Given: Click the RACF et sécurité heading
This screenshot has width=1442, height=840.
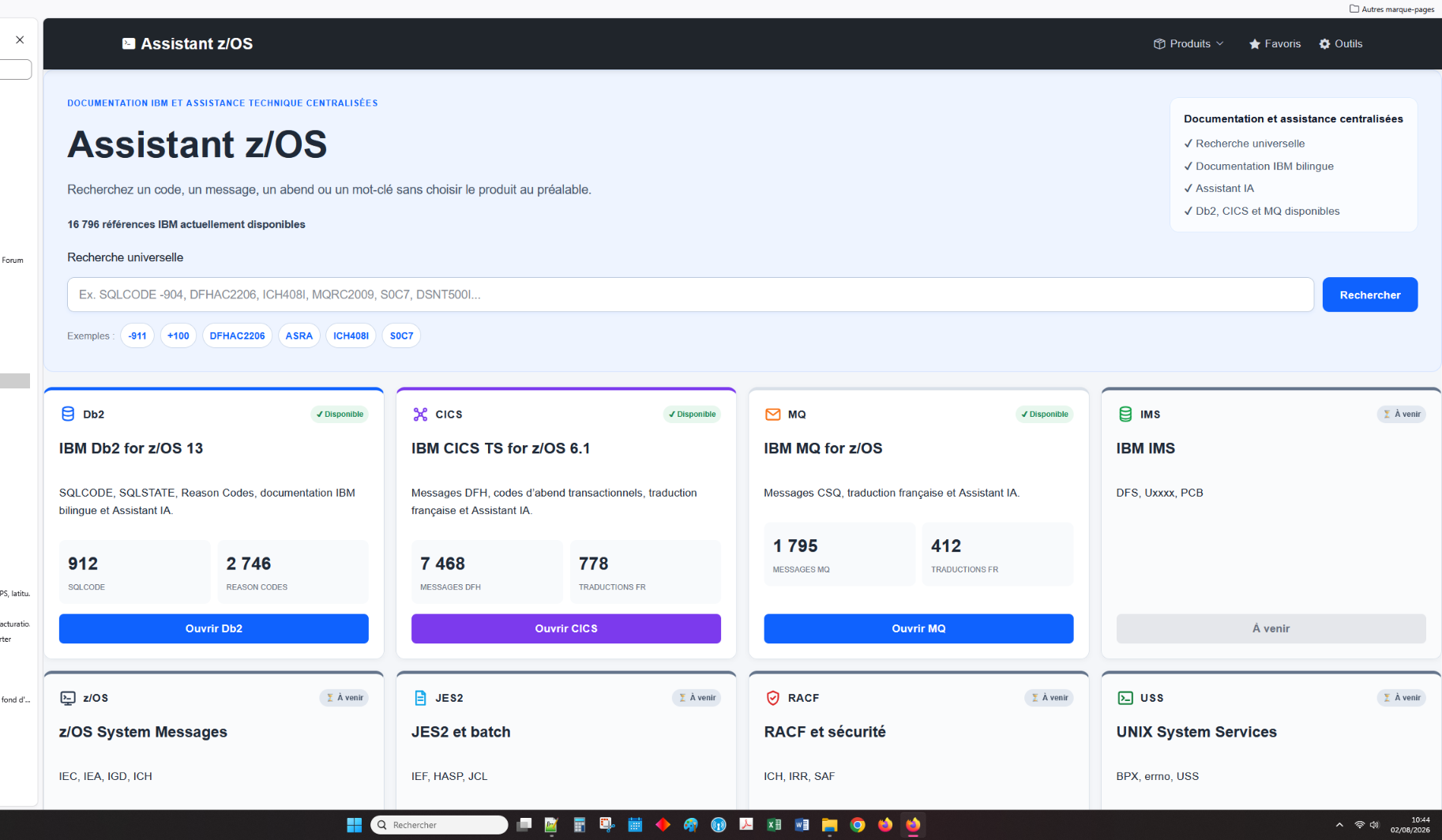Looking at the screenshot, I should tap(824, 732).
